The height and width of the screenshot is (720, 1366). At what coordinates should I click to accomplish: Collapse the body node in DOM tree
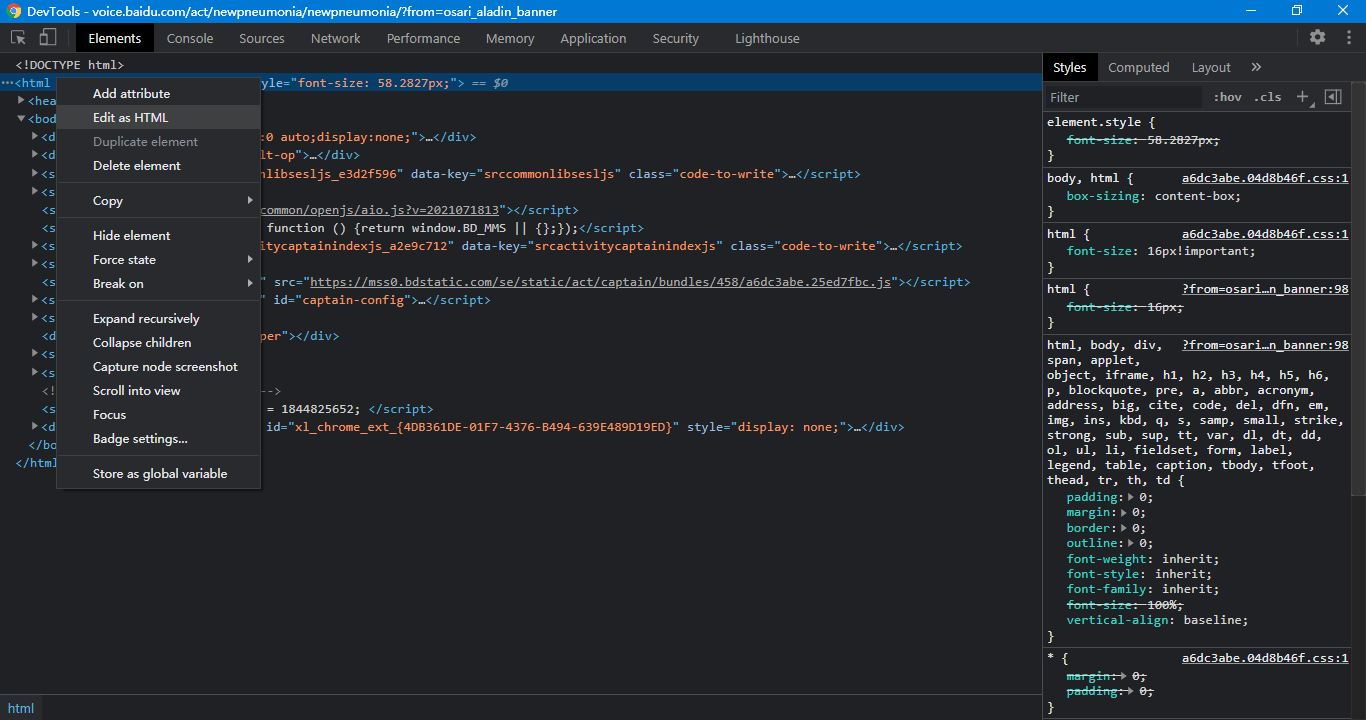click(21, 119)
